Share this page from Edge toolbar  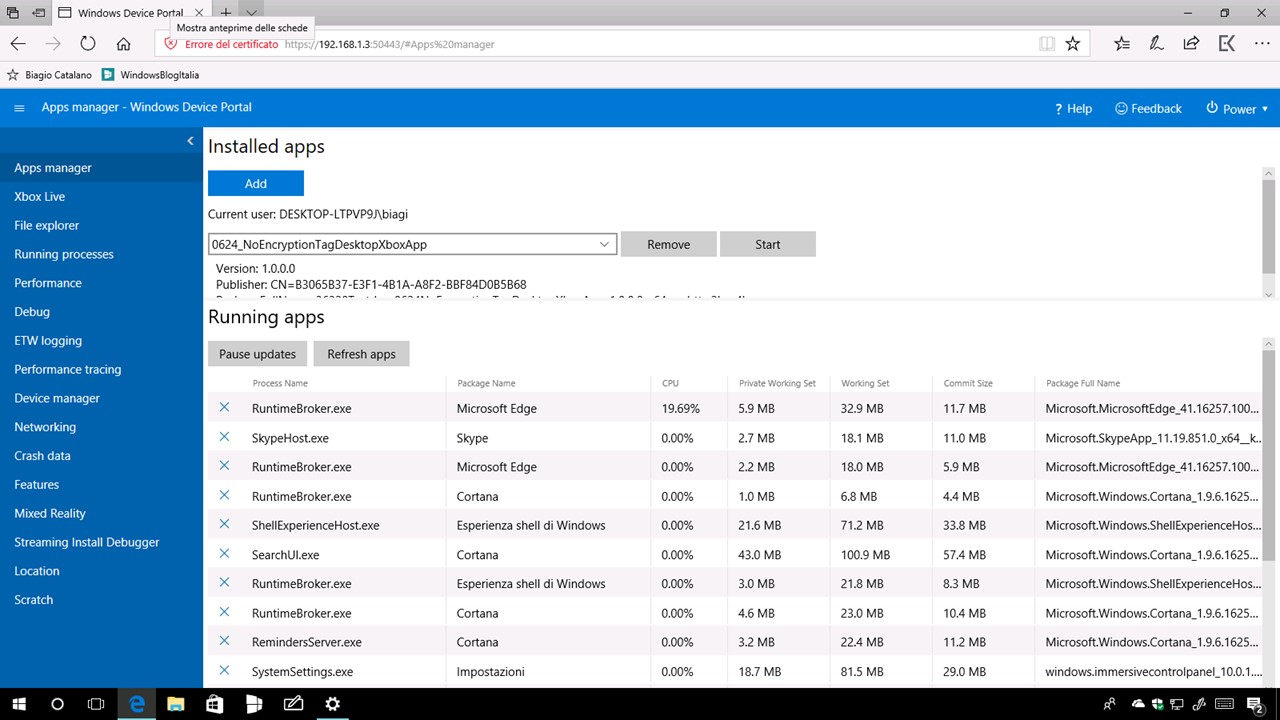1191,44
